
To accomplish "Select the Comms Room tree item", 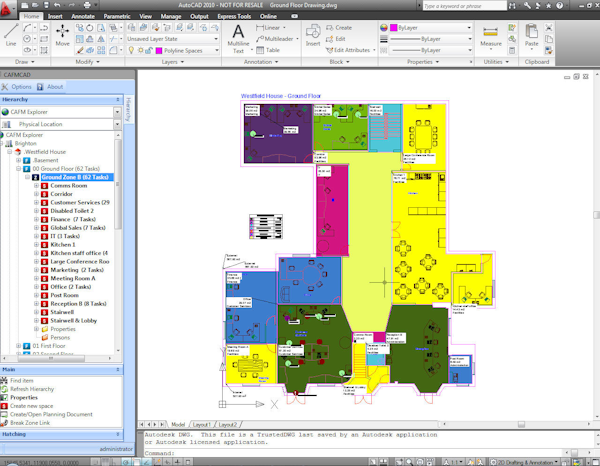I will pos(68,186).
